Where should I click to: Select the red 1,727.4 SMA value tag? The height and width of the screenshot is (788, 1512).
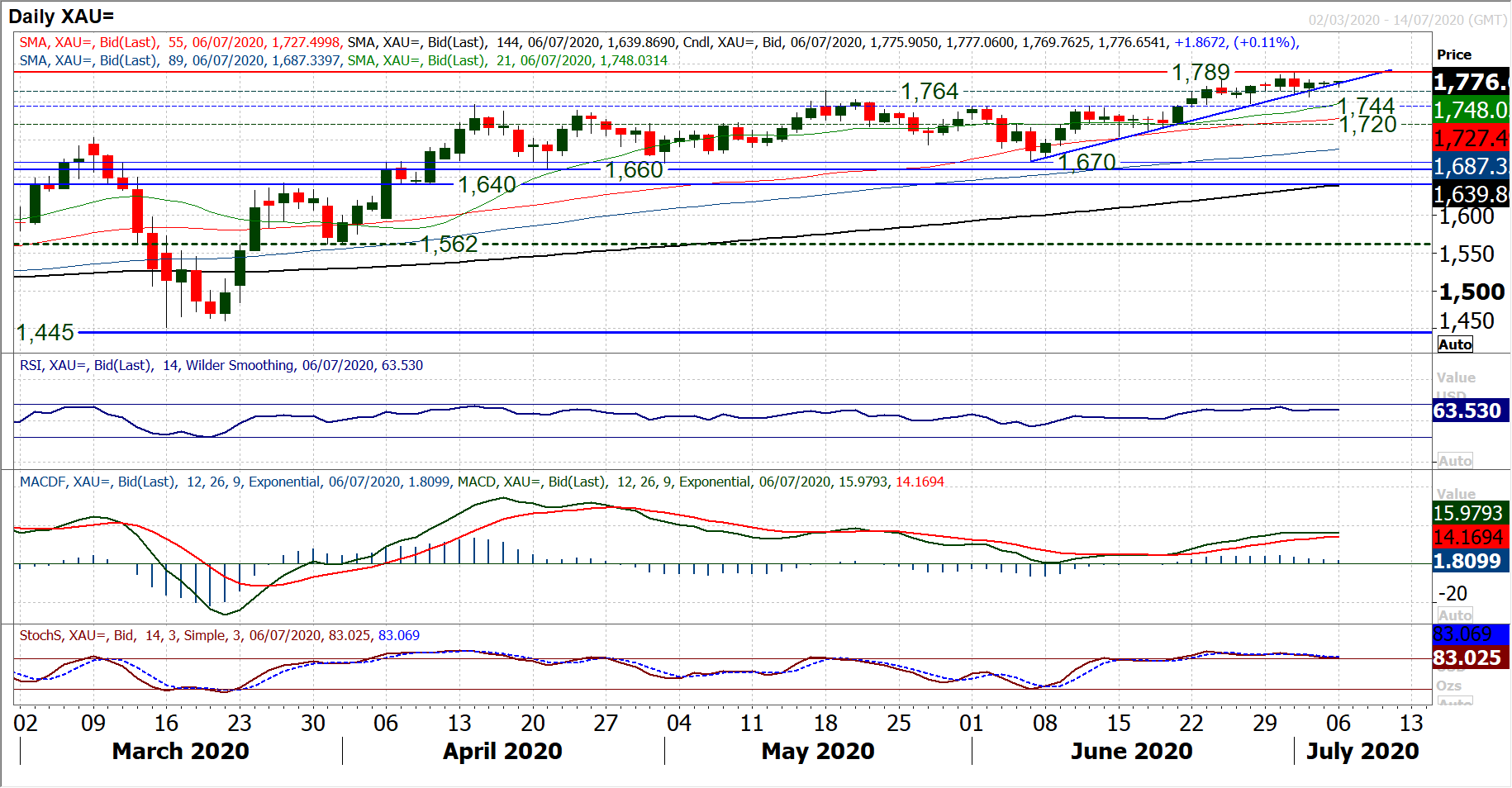(x=1471, y=138)
